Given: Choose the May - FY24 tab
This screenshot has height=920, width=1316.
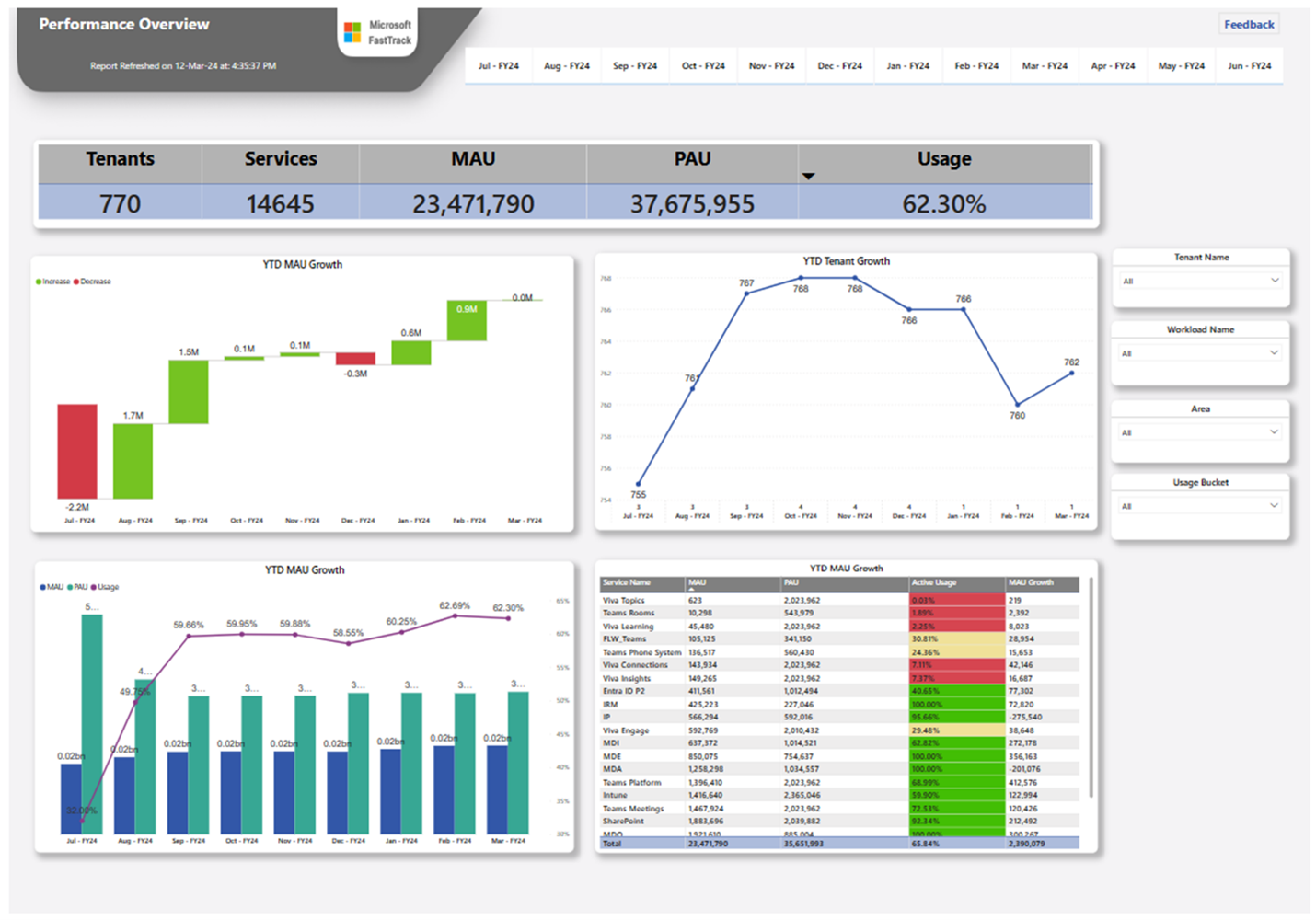Looking at the screenshot, I should pyautogui.click(x=1181, y=66).
